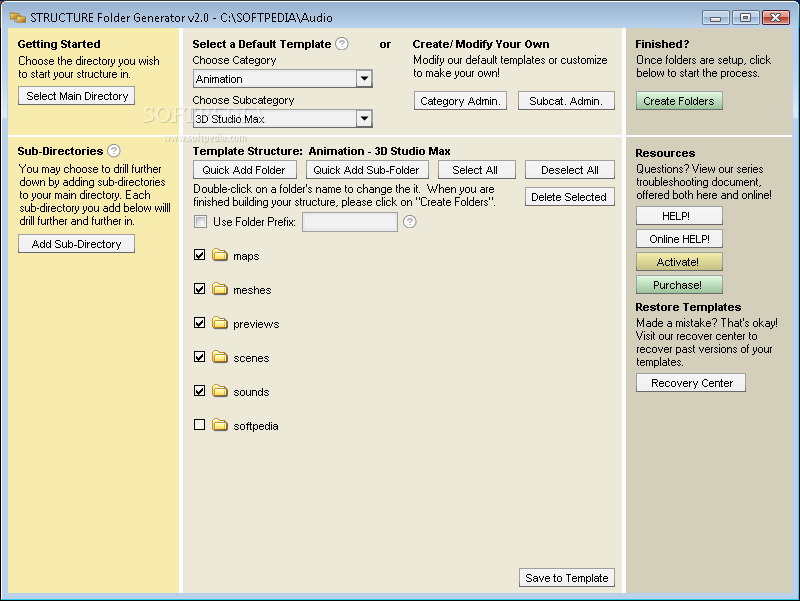Close the STRUCTURE Folder Generator window
Screen dimensions: 800x601
pyautogui.click(x=776, y=17)
